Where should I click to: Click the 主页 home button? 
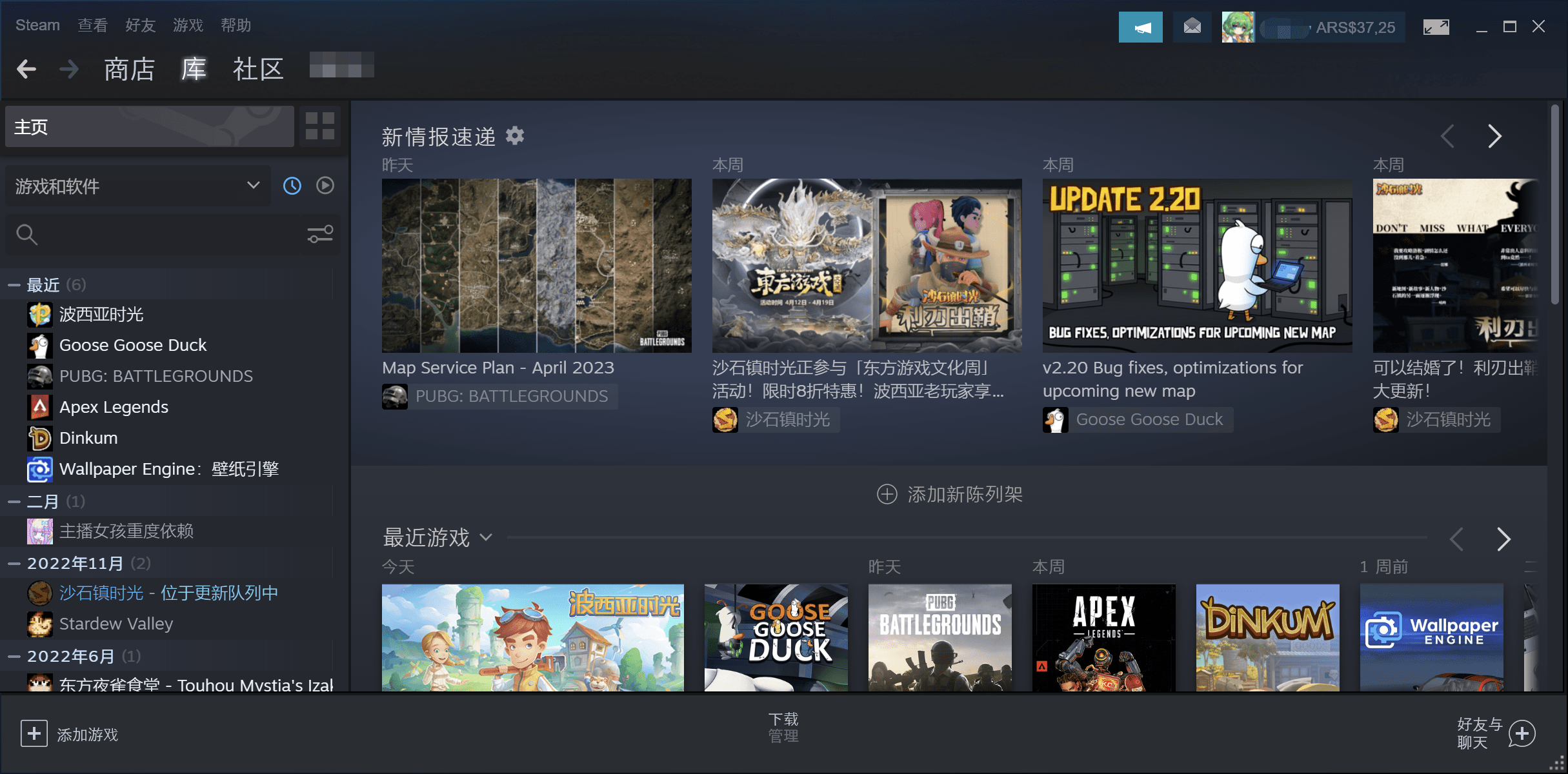coord(150,126)
